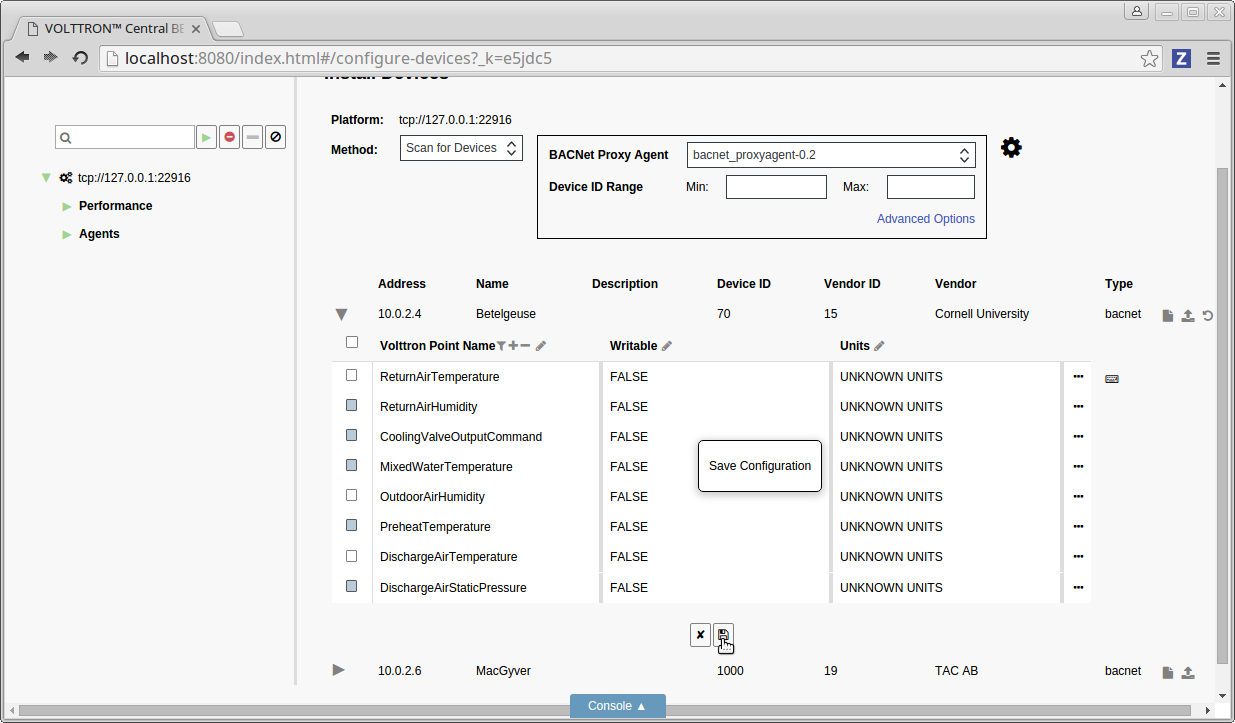Open the ellipsis menu for PreheatTemperature
Screen dimensions: 1235x723
tap(1078, 527)
